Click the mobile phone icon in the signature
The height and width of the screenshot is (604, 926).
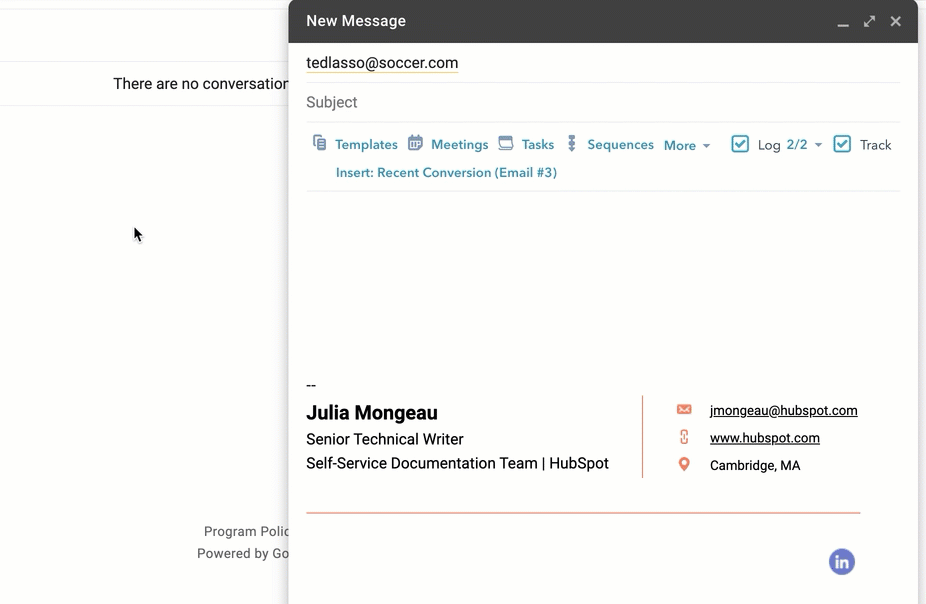pyautogui.click(x=683, y=437)
